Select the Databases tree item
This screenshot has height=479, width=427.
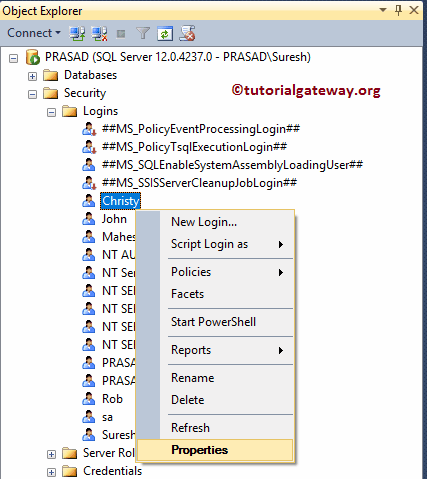(90, 75)
